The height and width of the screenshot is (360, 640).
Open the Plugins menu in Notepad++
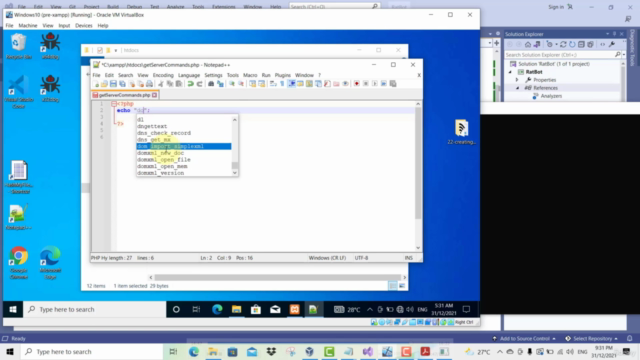tap(282, 75)
